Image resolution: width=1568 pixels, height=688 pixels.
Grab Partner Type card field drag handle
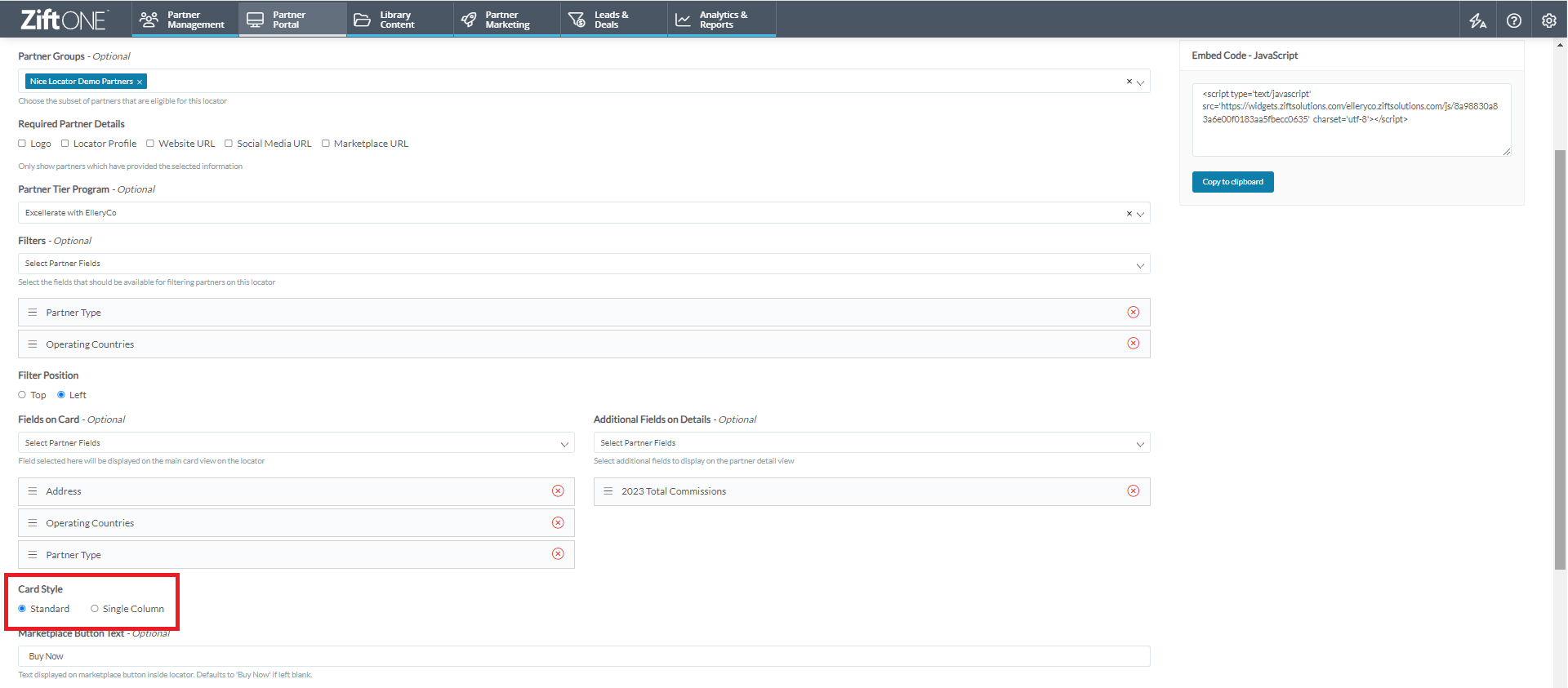coord(33,555)
